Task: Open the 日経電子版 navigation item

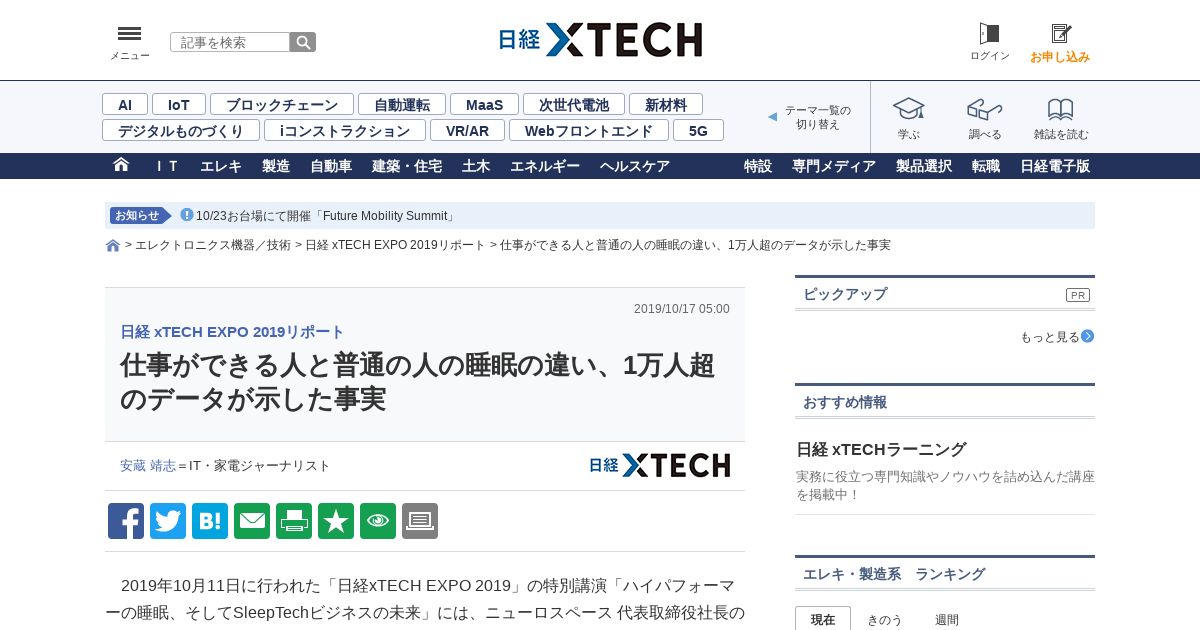Action: [1055, 166]
